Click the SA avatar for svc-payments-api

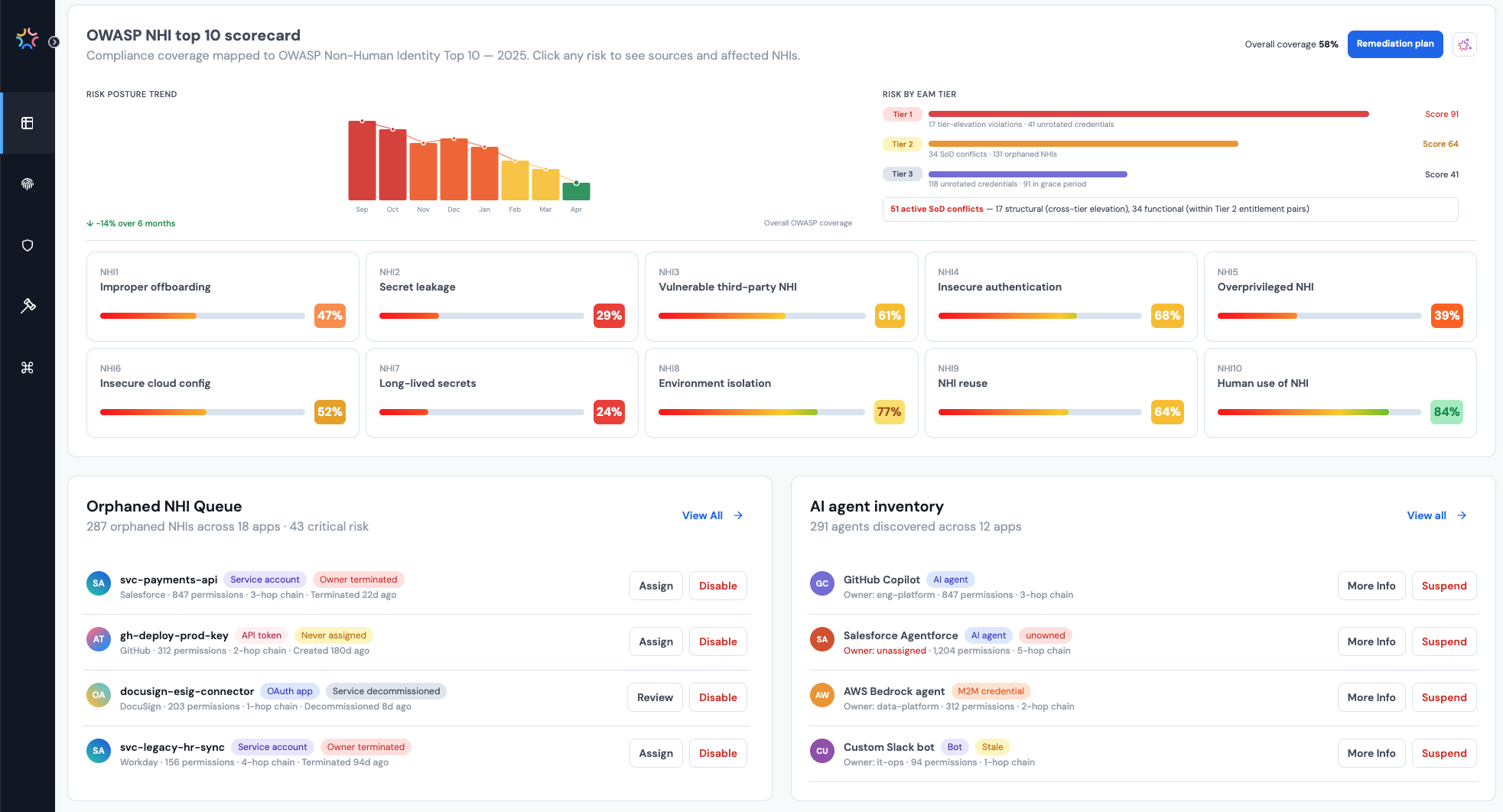coord(99,583)
